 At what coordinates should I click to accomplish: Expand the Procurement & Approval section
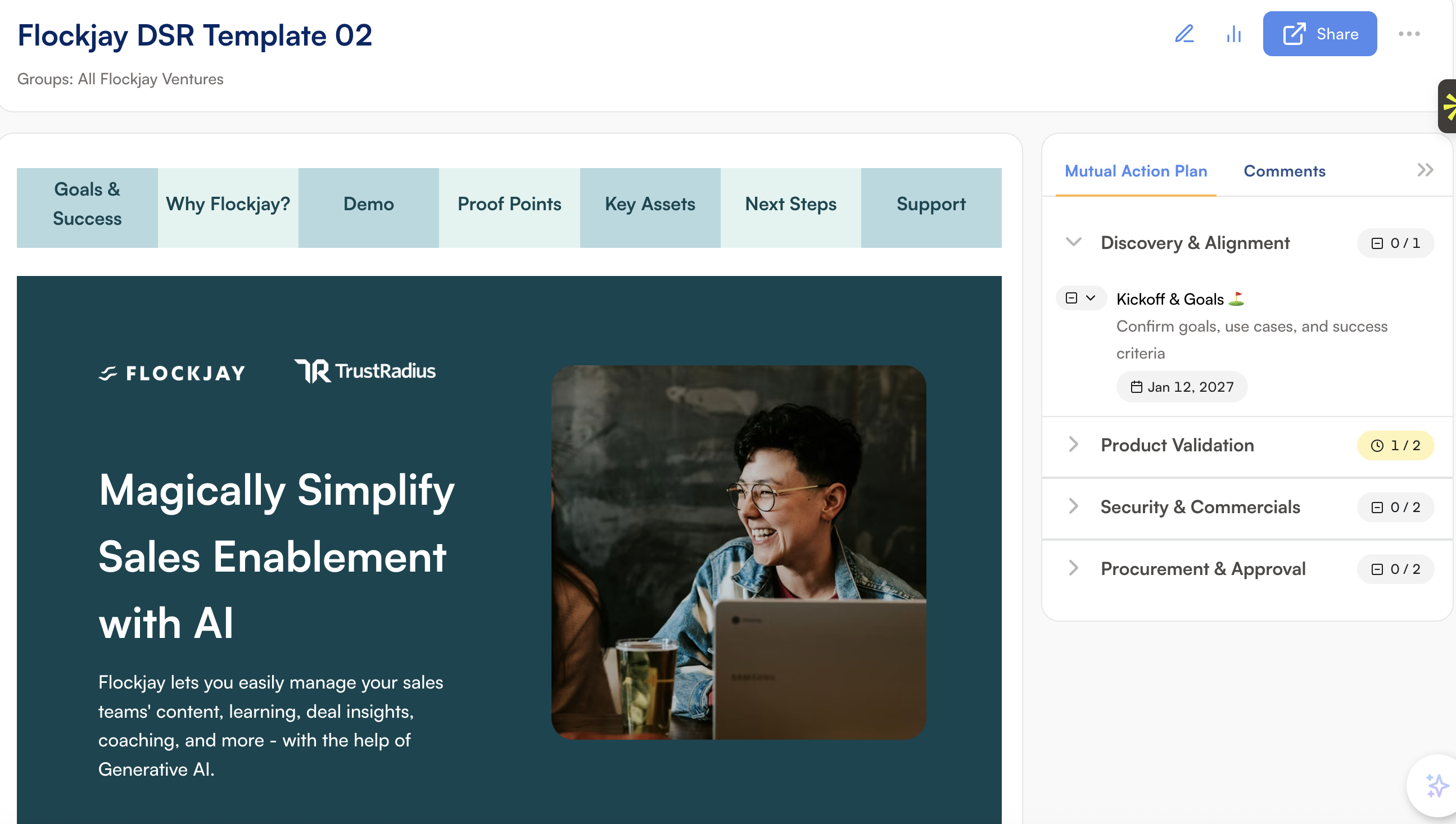1074,568
